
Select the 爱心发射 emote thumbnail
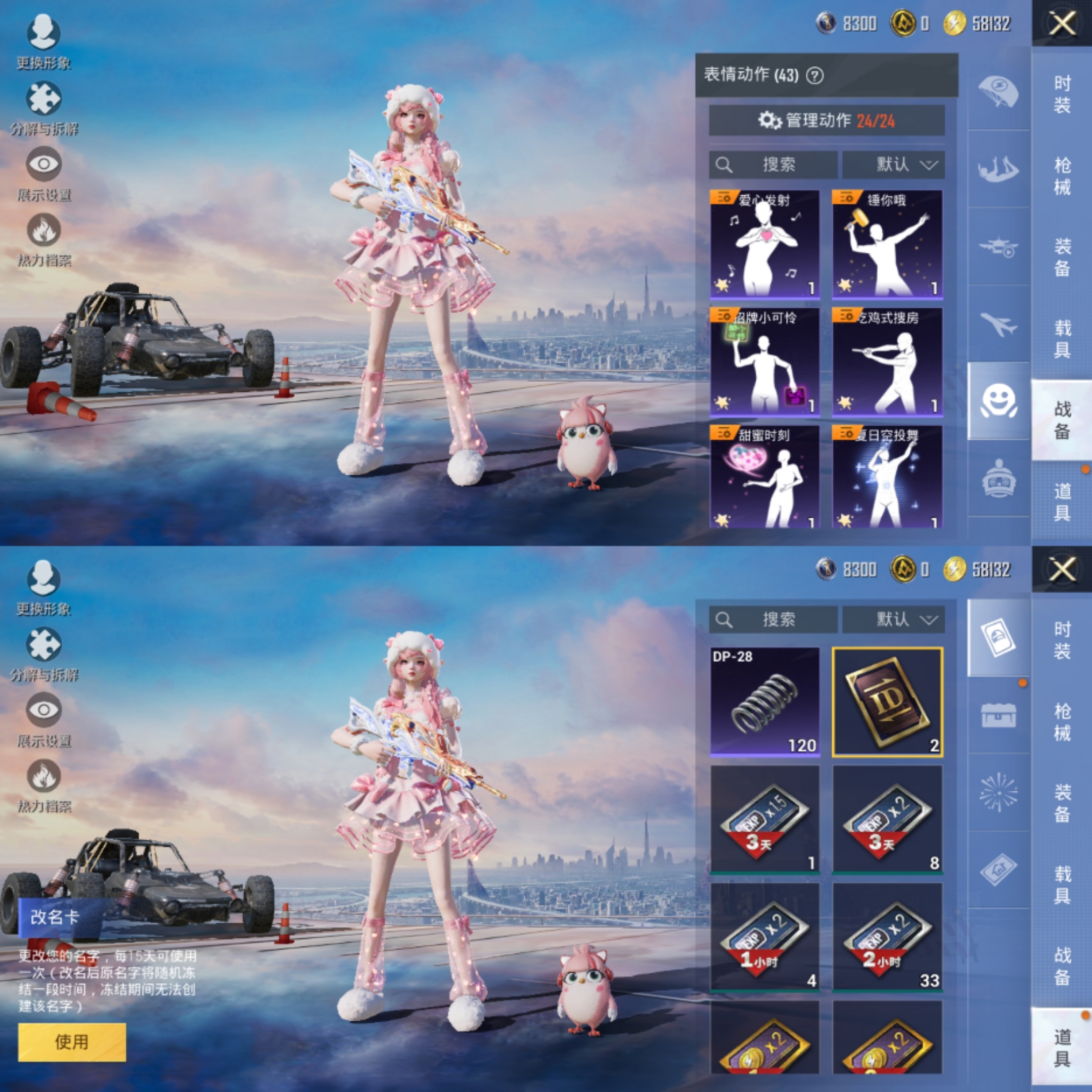[764, 244]
